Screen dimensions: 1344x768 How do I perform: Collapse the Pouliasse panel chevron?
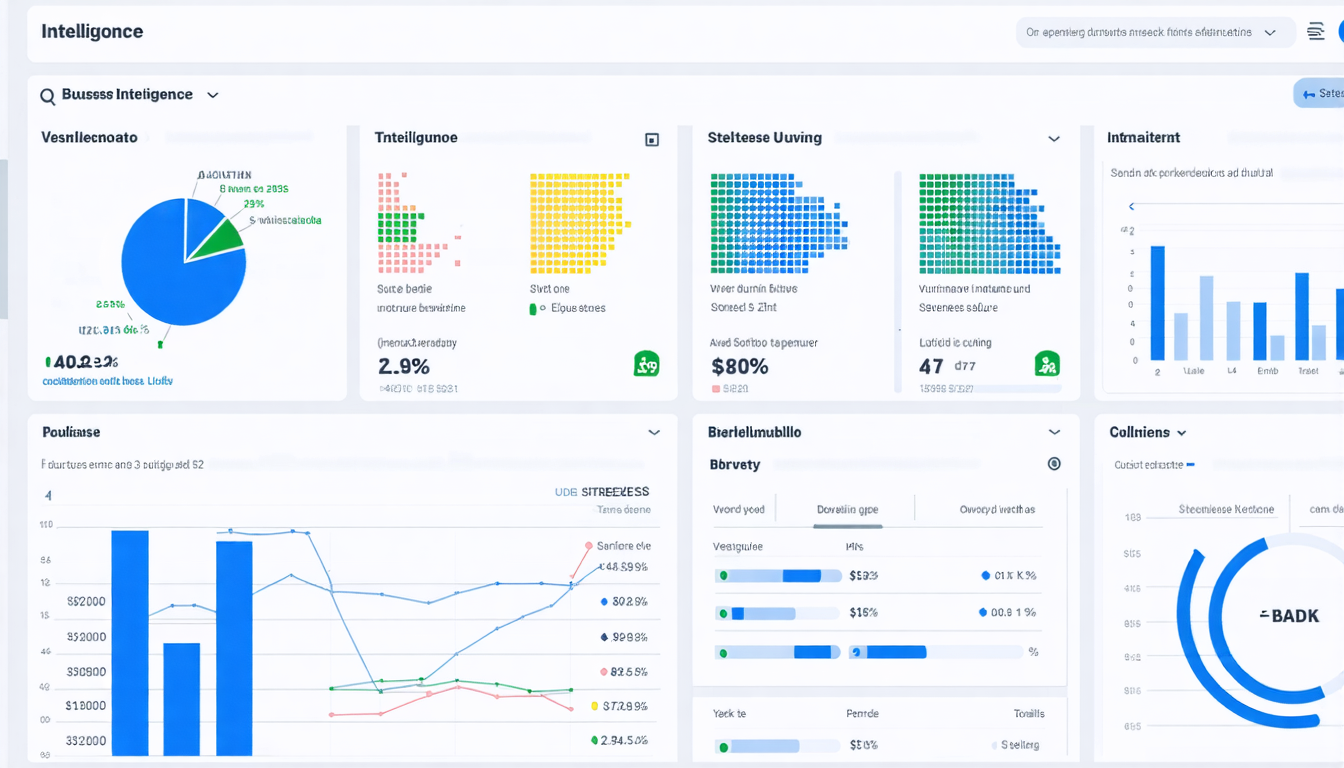click(653, 433)
